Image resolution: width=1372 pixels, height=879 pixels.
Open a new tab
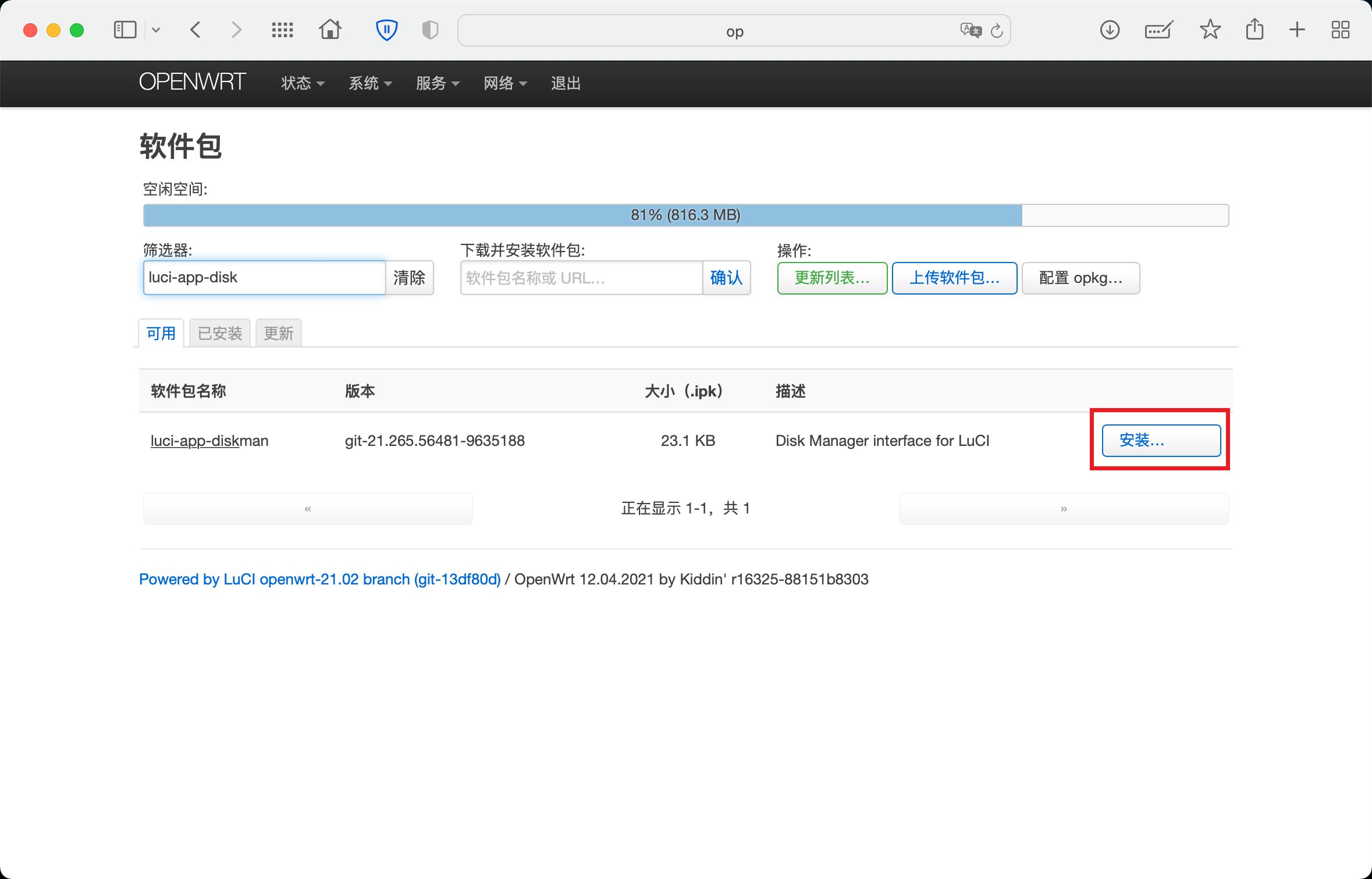click(1297, 30)
